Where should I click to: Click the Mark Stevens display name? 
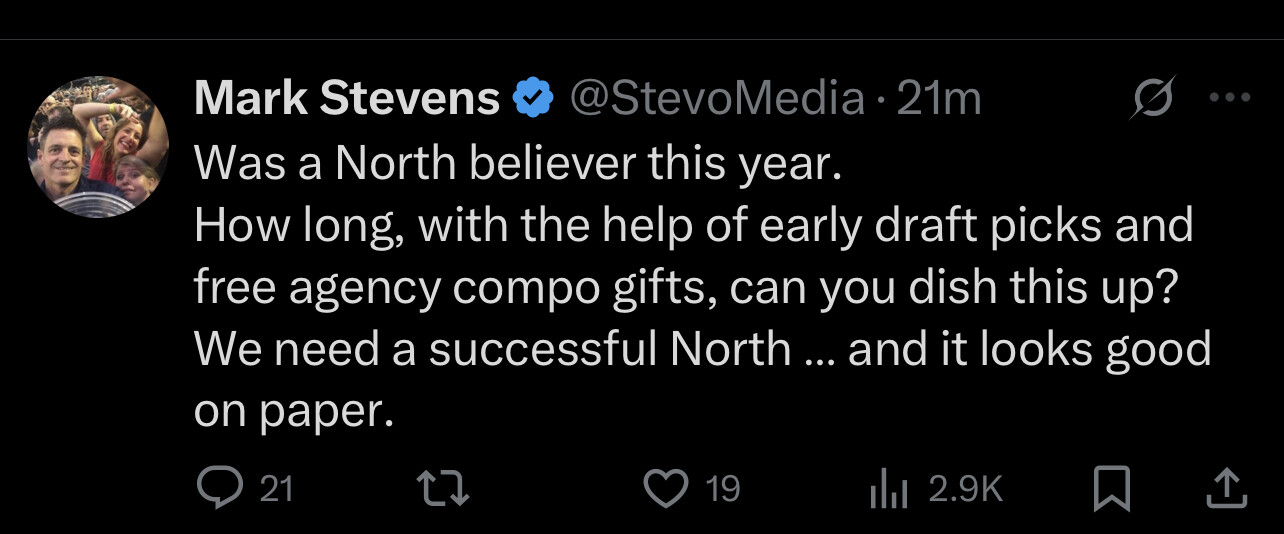346,99
